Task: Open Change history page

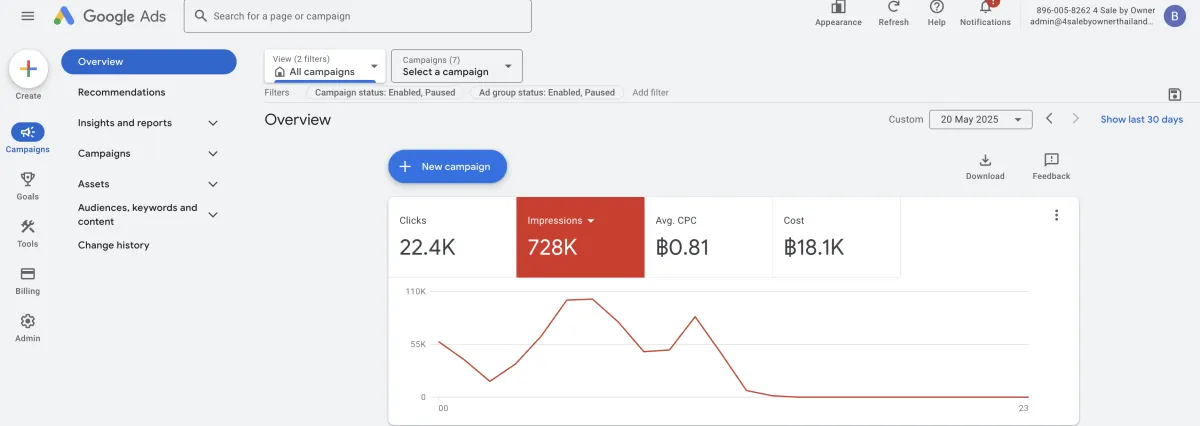Action: (x=113, y=245)
